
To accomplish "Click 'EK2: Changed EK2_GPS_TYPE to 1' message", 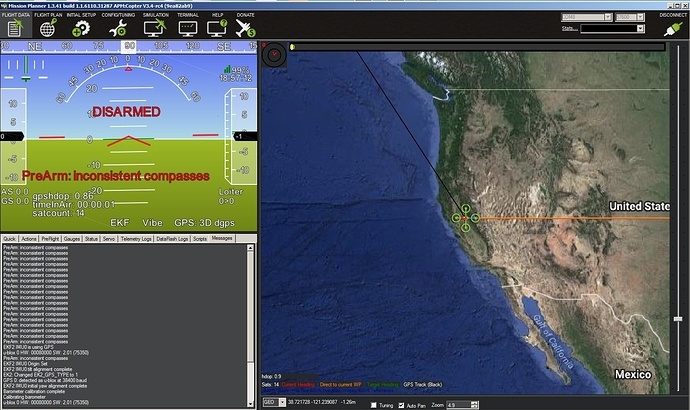I will coord(40,375).
